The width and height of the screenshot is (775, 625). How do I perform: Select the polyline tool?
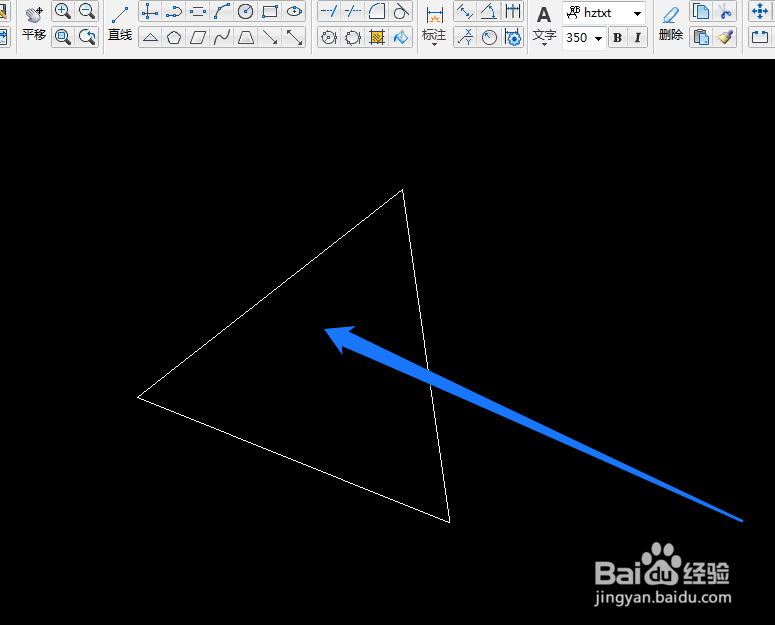pos(174,11)
